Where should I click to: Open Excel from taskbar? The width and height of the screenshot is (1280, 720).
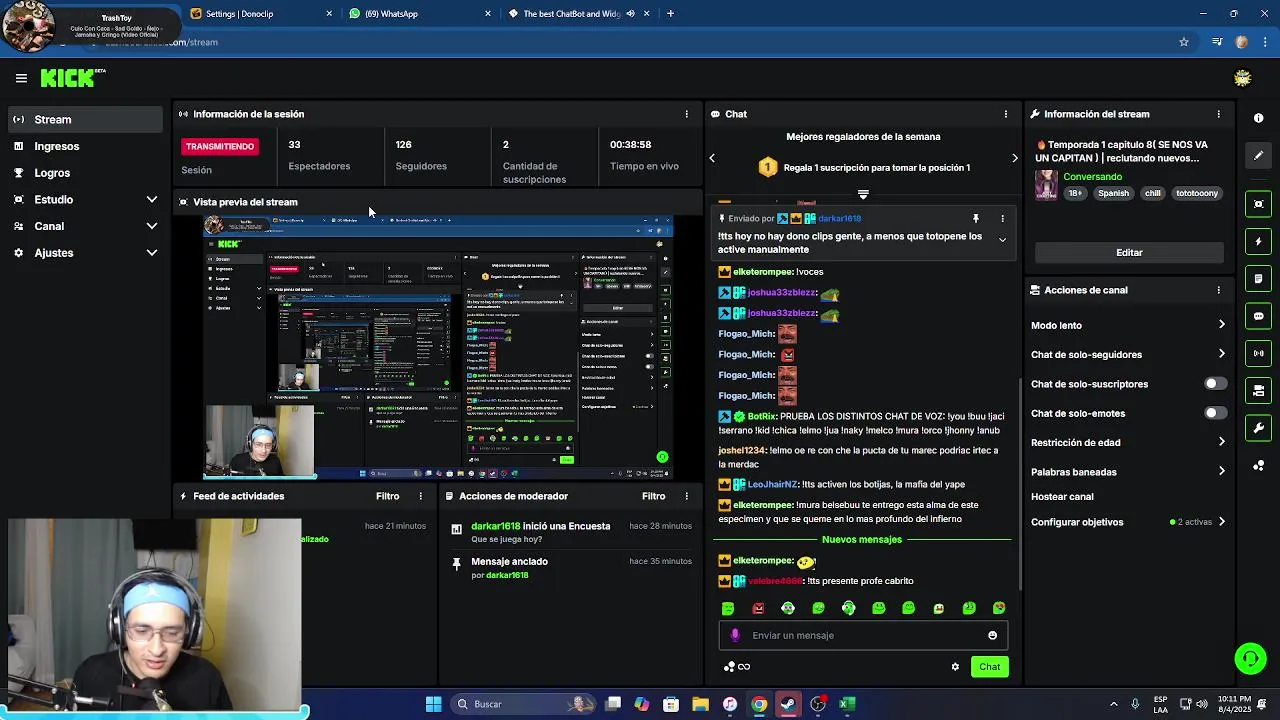[x=847, y=704]
